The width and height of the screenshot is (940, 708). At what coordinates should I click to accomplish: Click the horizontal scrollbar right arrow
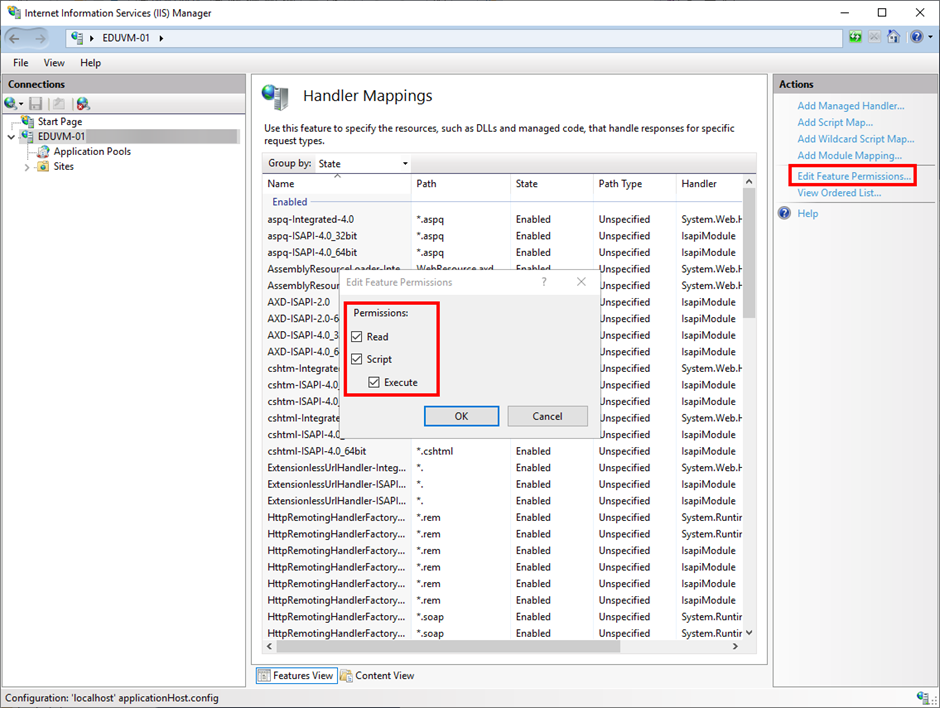(736, 646)
